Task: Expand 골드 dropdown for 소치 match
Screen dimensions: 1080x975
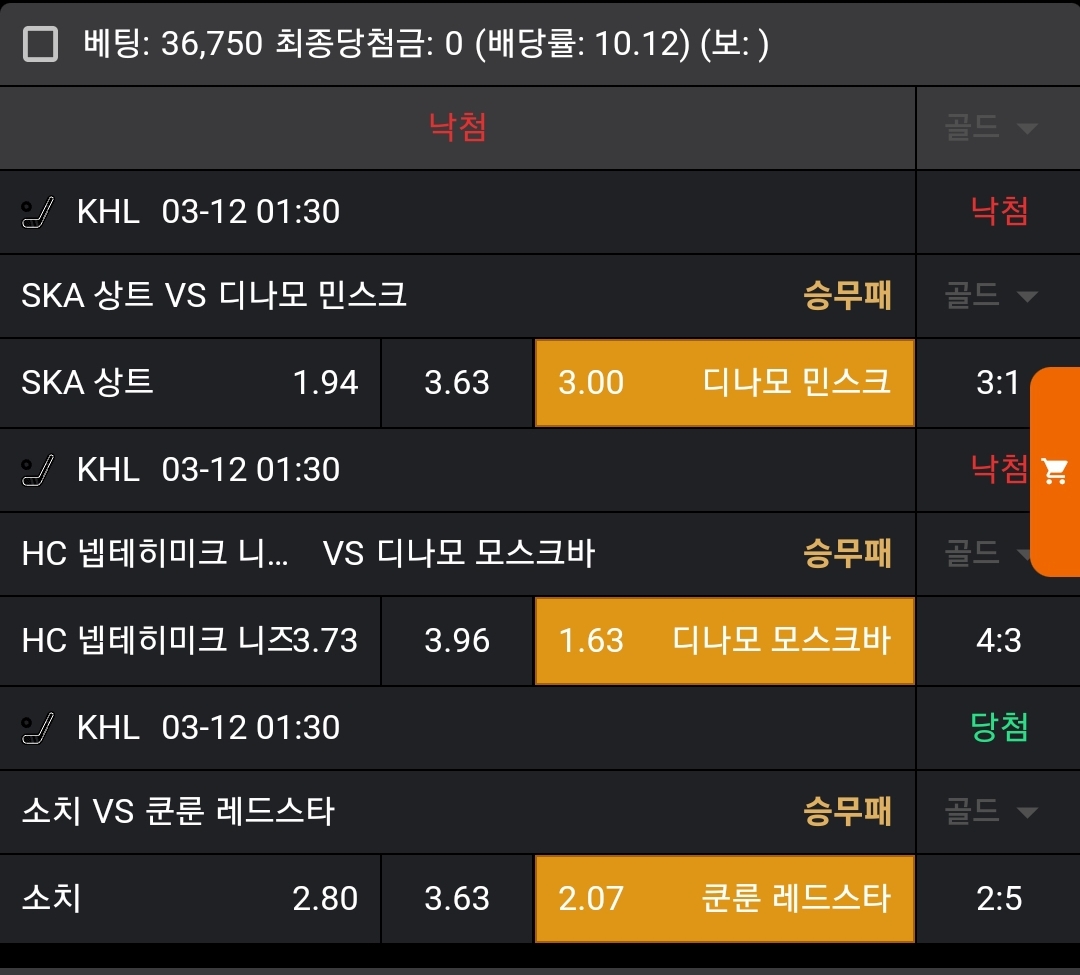Action: tap(991, 812)
